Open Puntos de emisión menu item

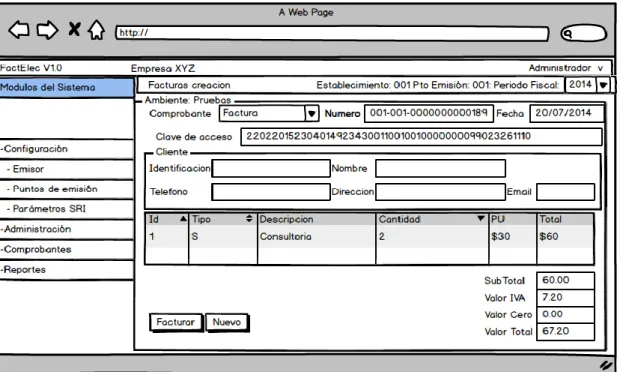(66, 189)
